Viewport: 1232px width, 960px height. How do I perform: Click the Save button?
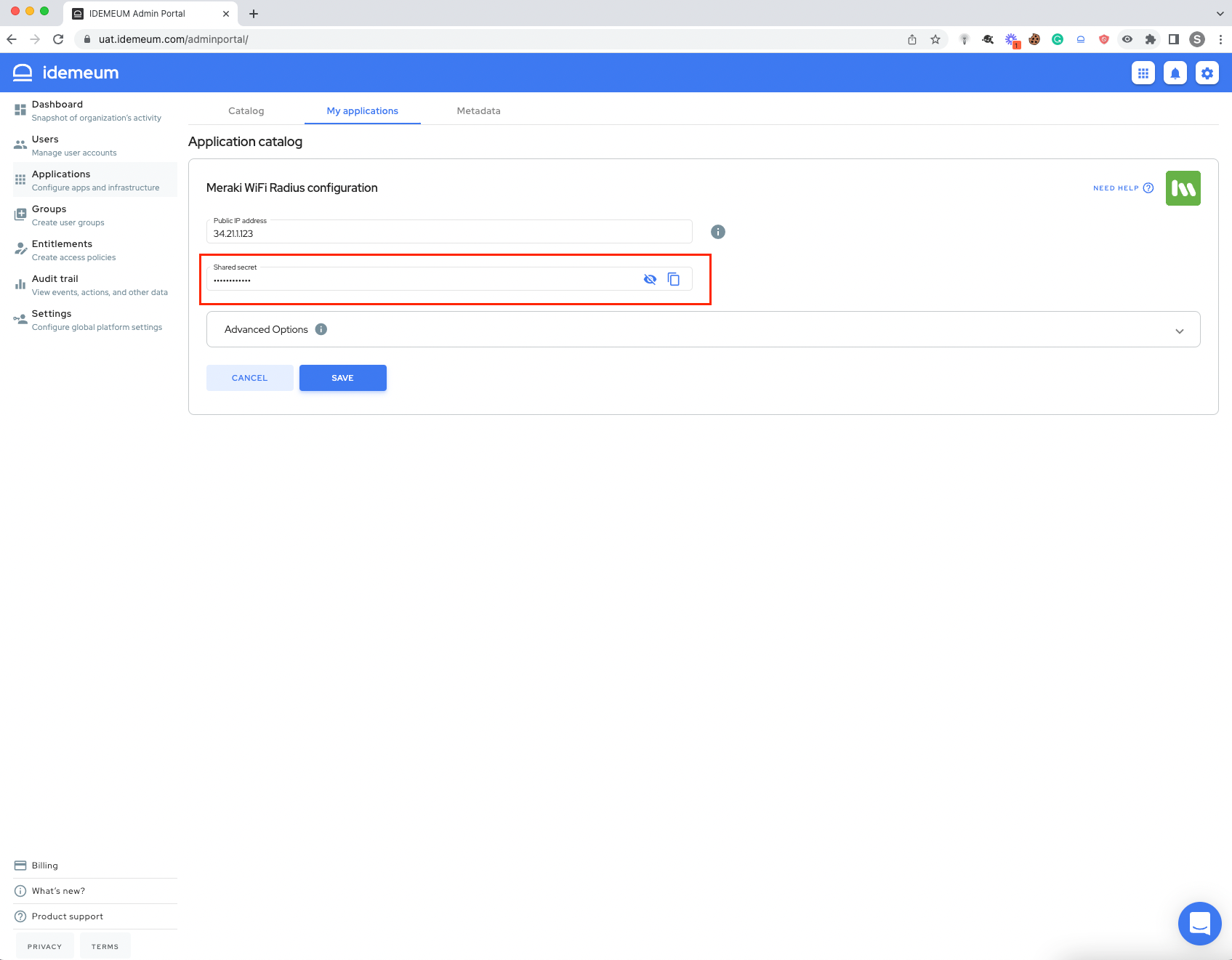click(343, 378)
